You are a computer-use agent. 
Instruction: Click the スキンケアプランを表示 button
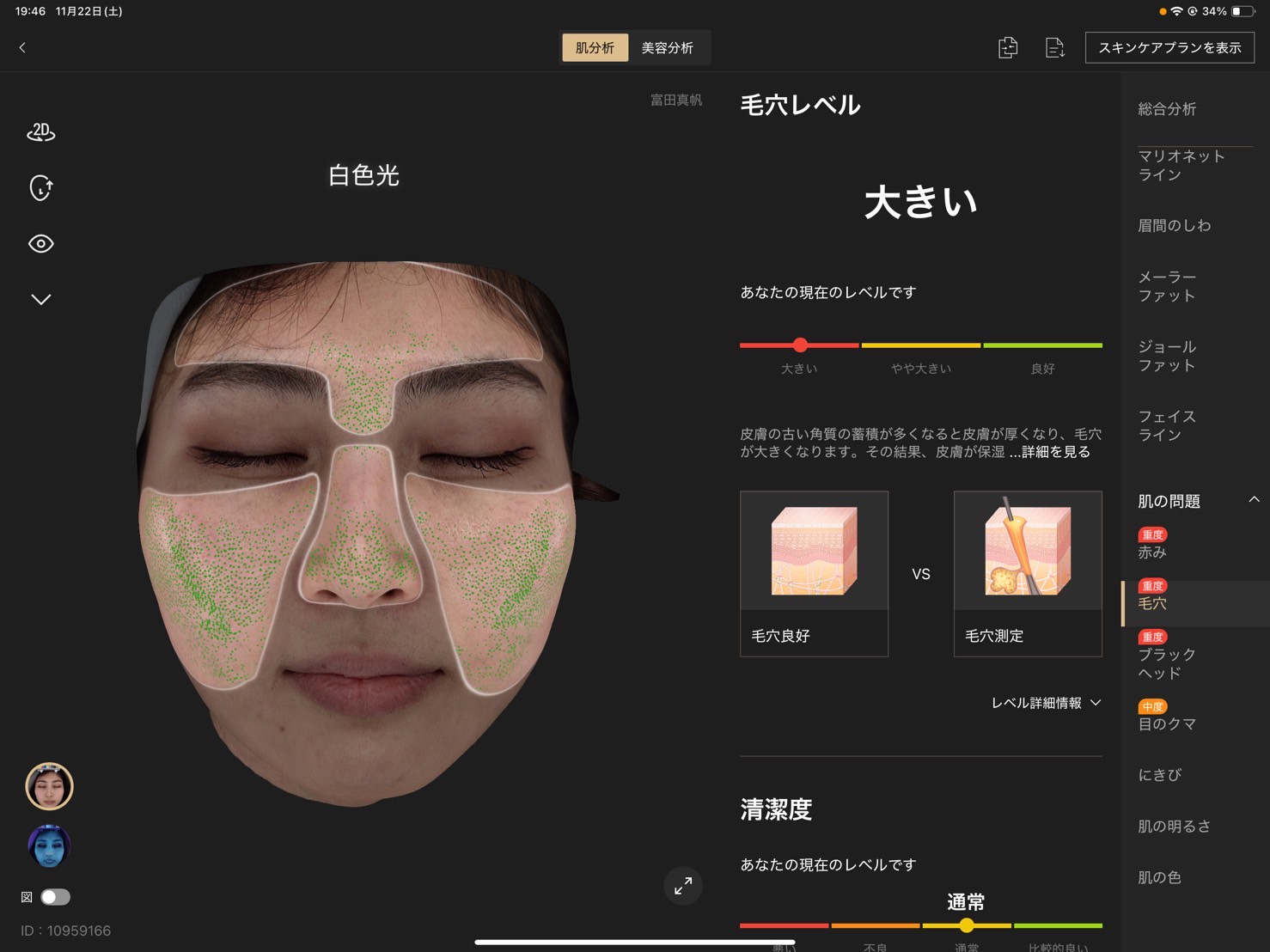point(1169,47)
